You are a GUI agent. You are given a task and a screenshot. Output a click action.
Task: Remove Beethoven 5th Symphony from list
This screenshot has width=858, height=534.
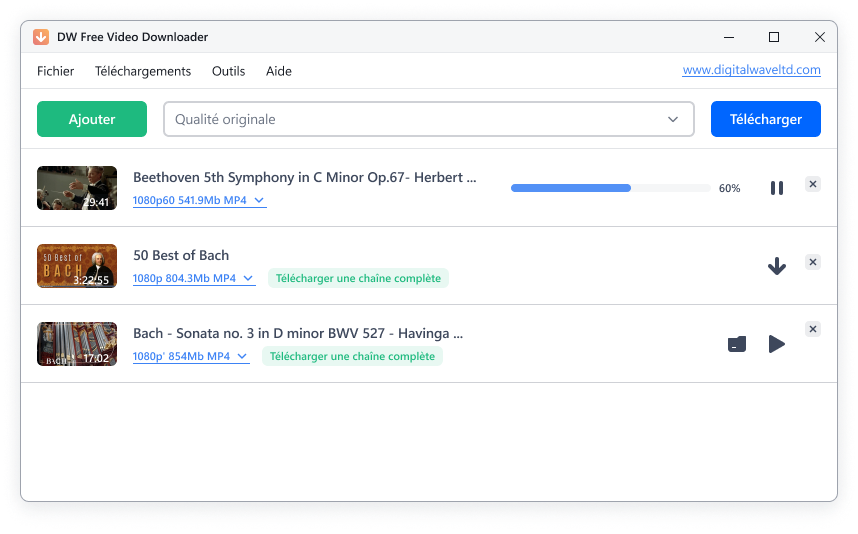point(813,184)
